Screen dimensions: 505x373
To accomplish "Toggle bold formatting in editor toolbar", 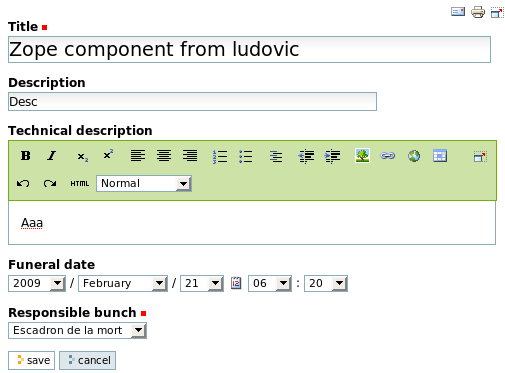I will [26, 156].
